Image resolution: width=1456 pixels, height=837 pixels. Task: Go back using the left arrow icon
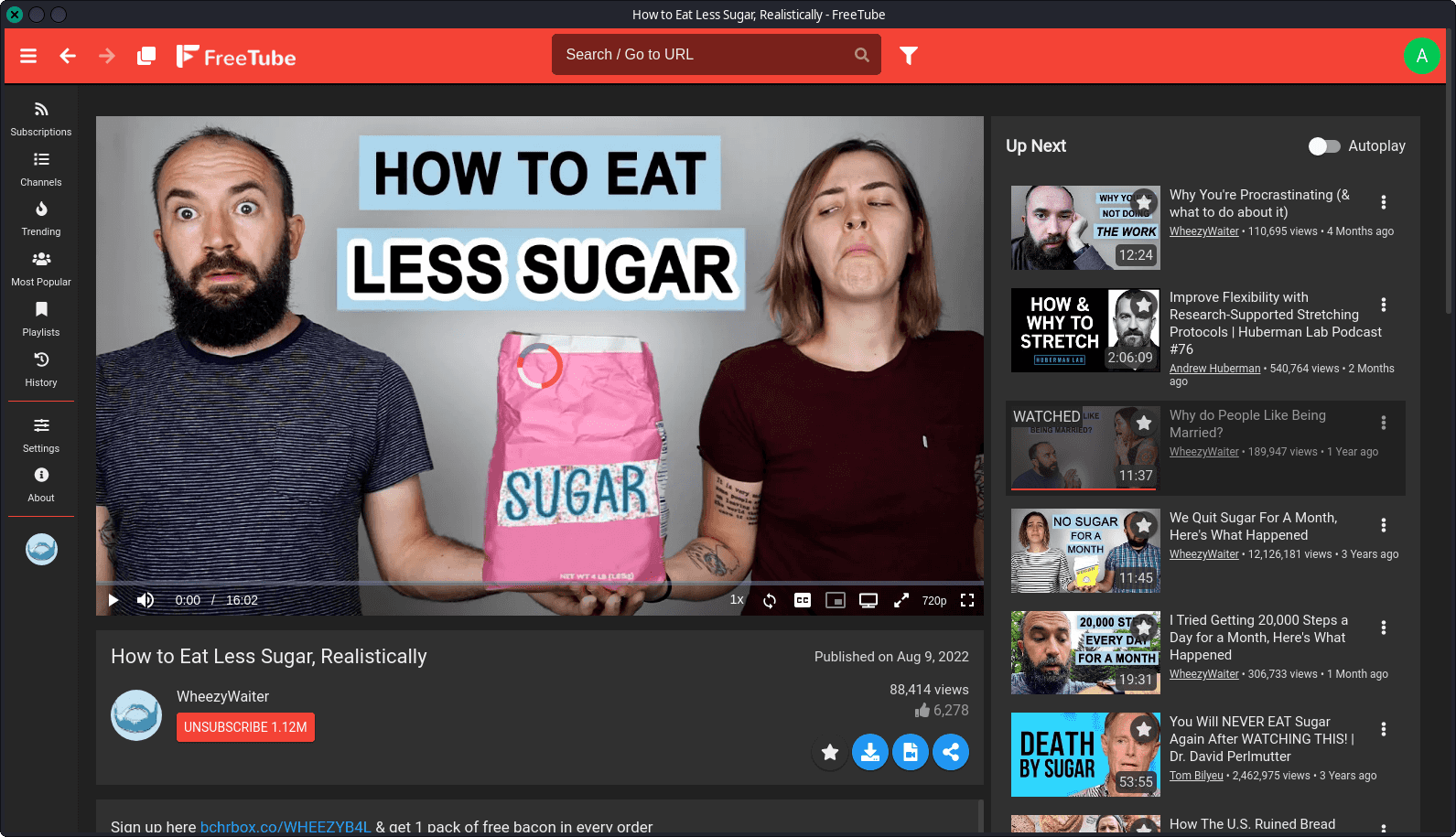click(68, 56)
